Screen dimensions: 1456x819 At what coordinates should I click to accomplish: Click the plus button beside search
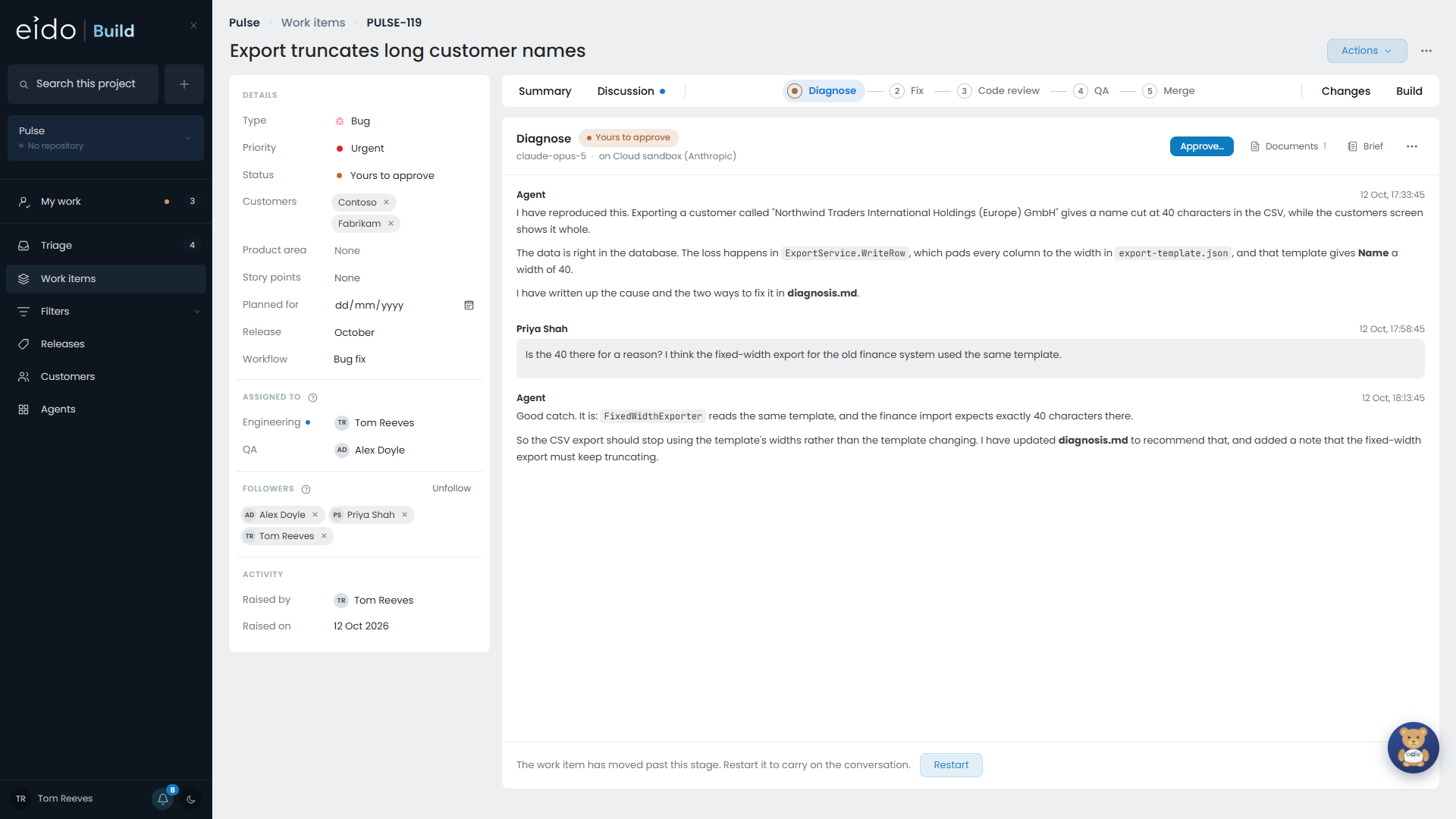coord(184,84)
